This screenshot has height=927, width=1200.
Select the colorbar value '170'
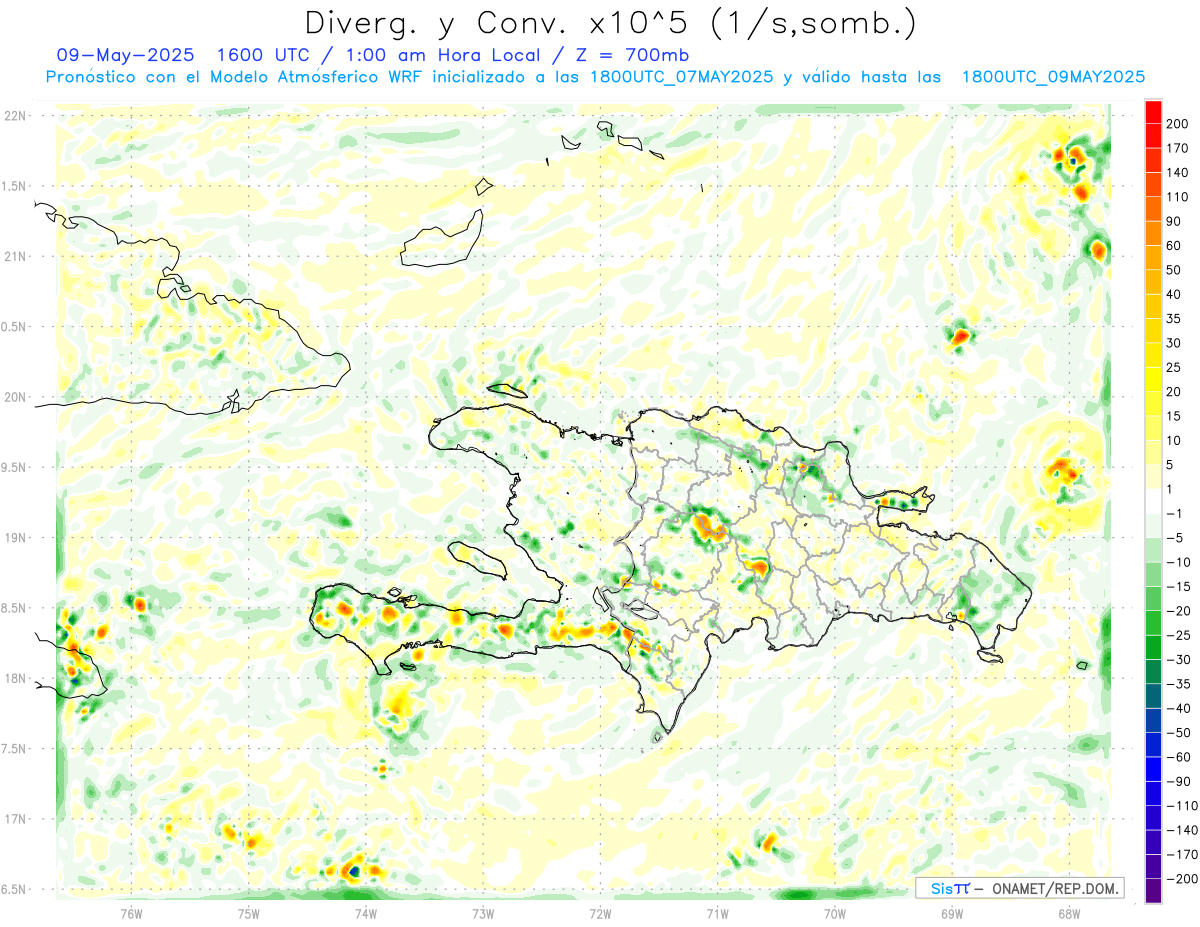[x=1176, y=149]
